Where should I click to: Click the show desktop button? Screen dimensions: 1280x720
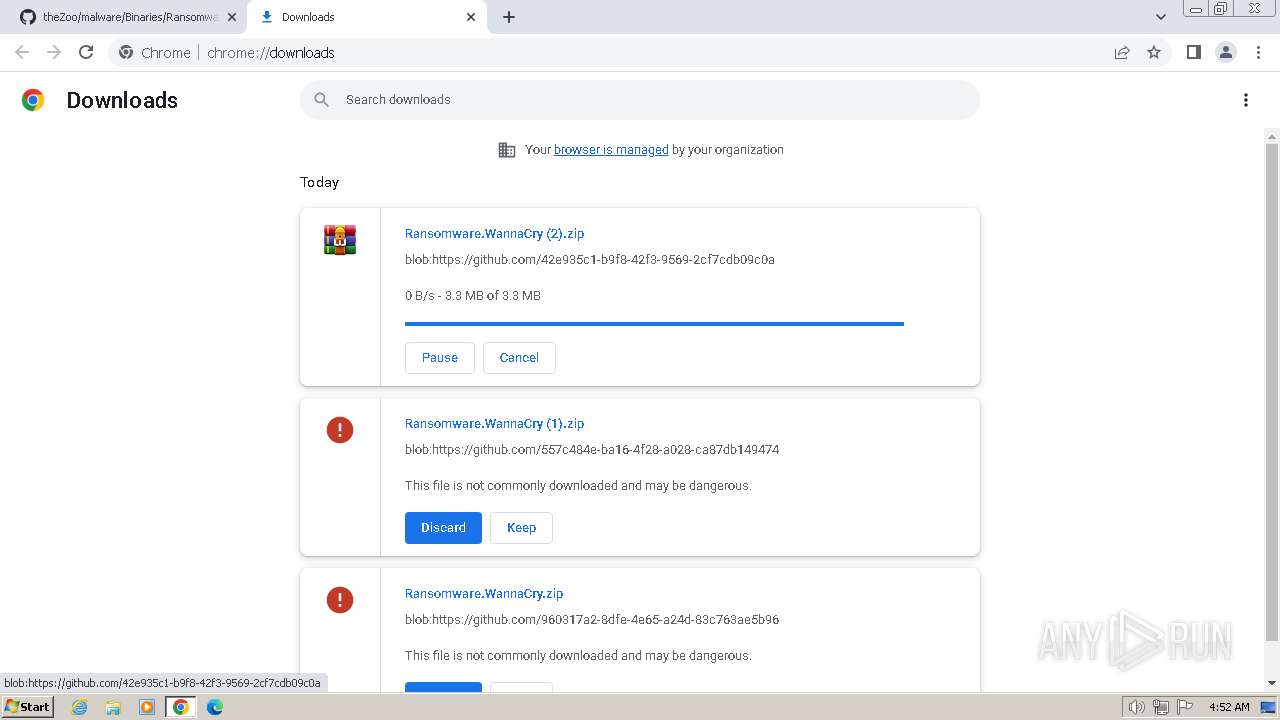click(x=1269, y=707)
